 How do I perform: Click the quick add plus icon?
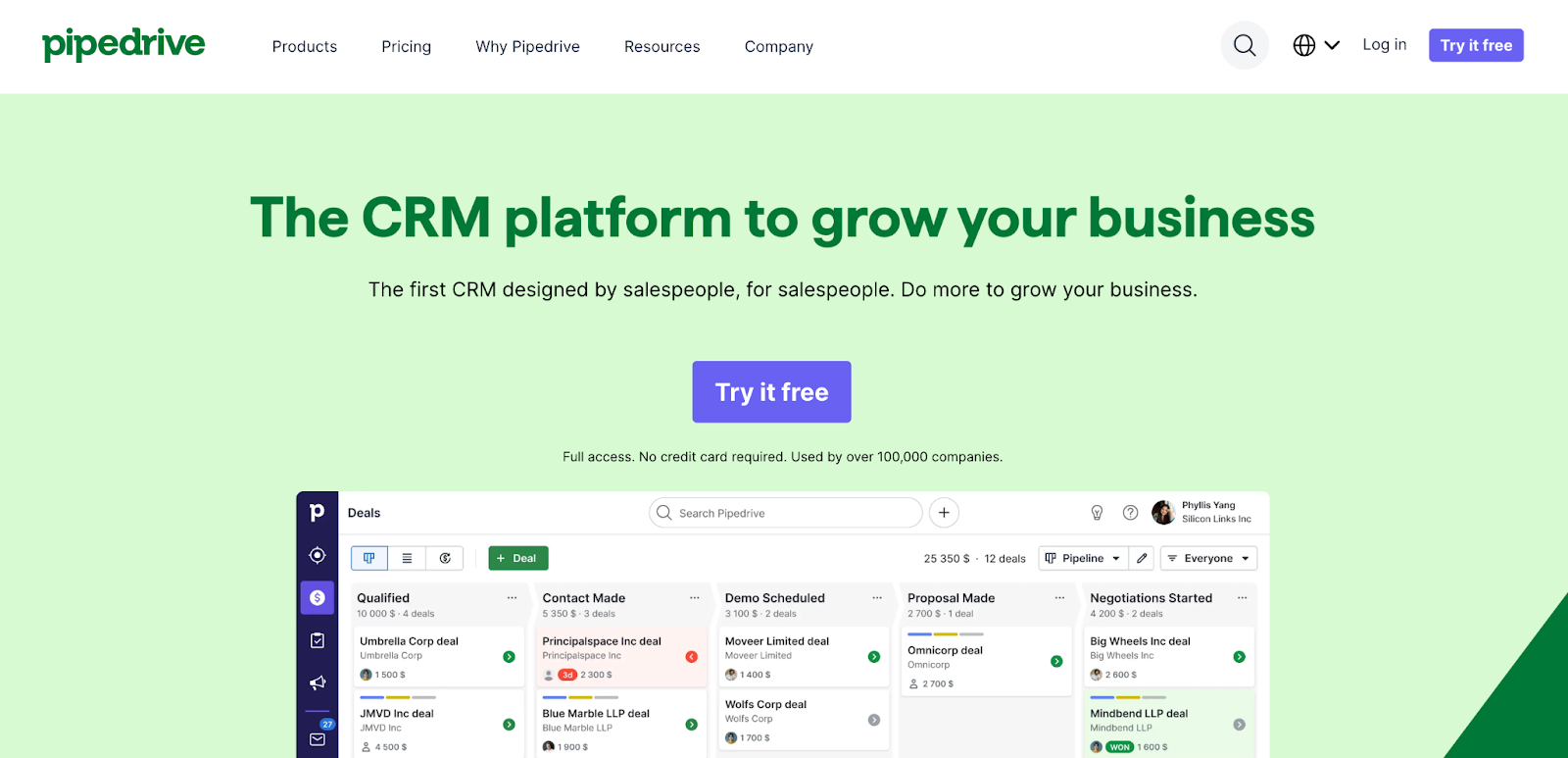(x=944, y=512)
